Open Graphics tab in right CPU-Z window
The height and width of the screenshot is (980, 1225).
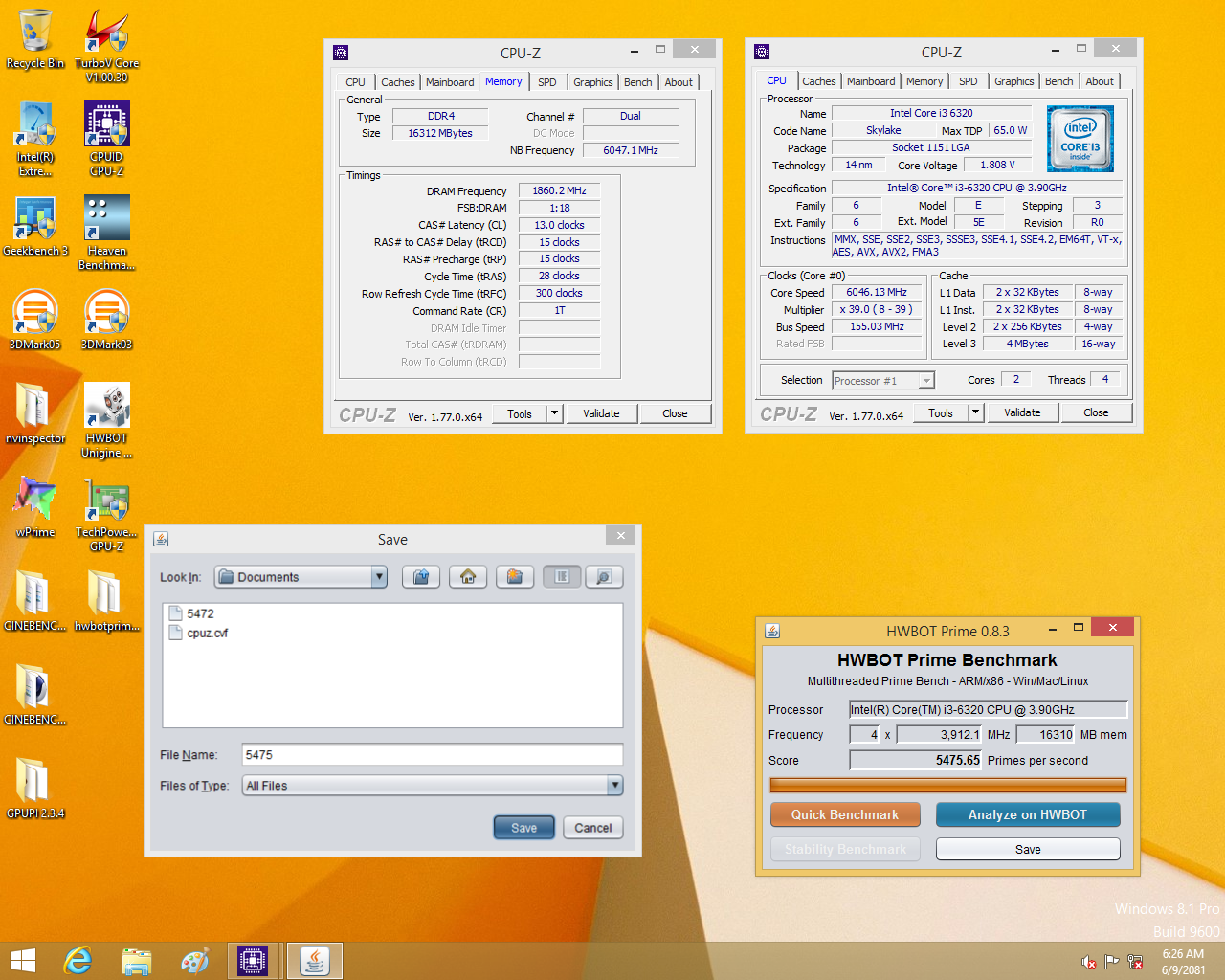[1014, 81]
